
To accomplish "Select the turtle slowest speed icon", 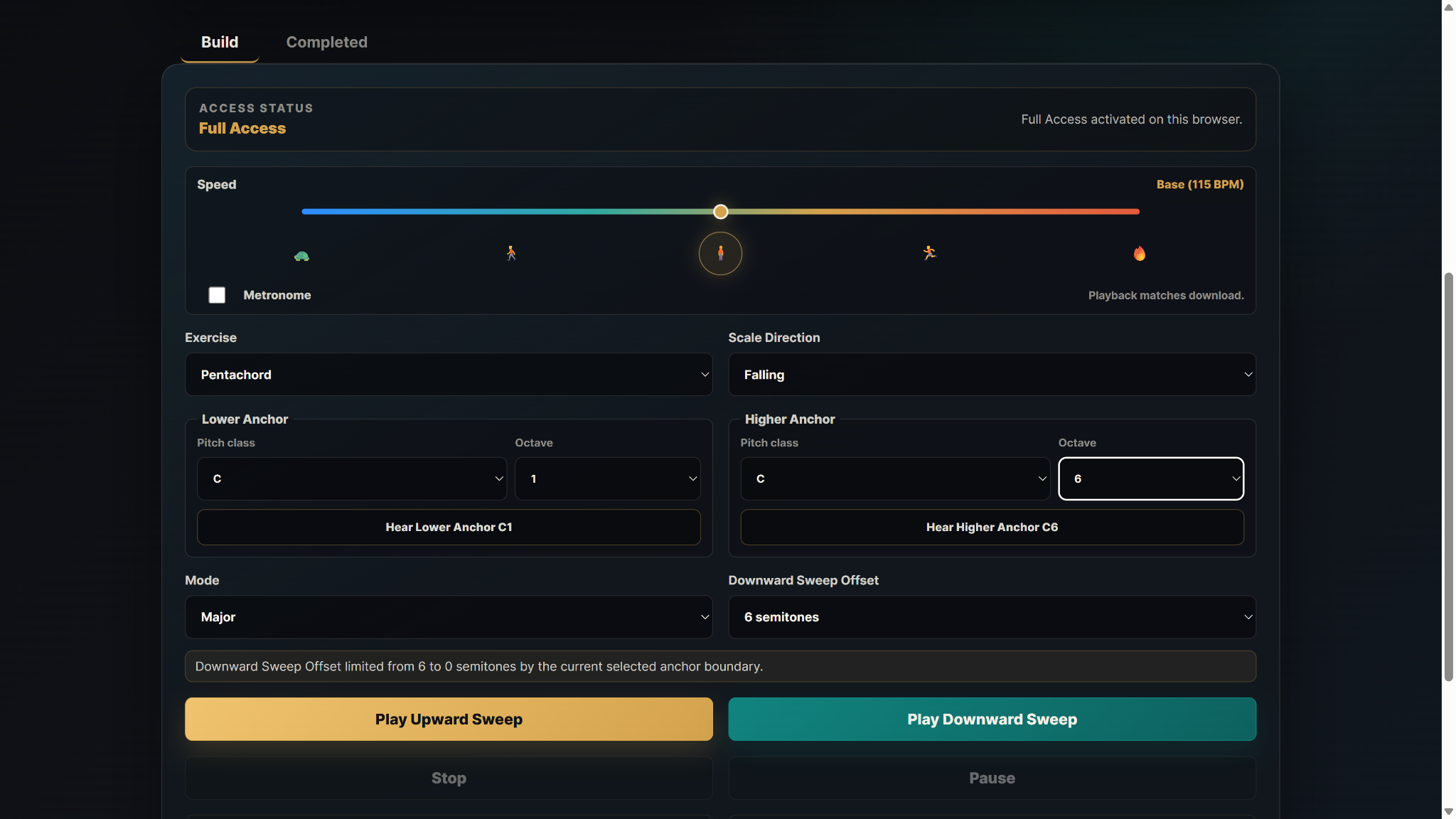I will coord(301,256).
